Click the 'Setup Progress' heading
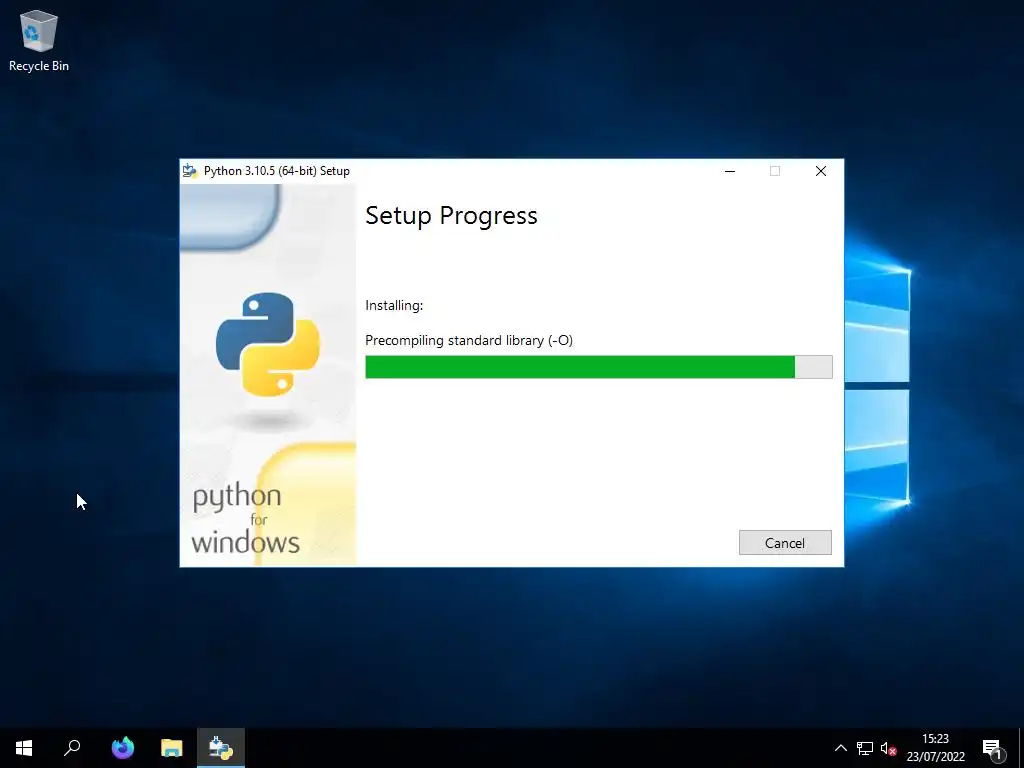Viewport: 1024px width, 768px height. point(451,216)
